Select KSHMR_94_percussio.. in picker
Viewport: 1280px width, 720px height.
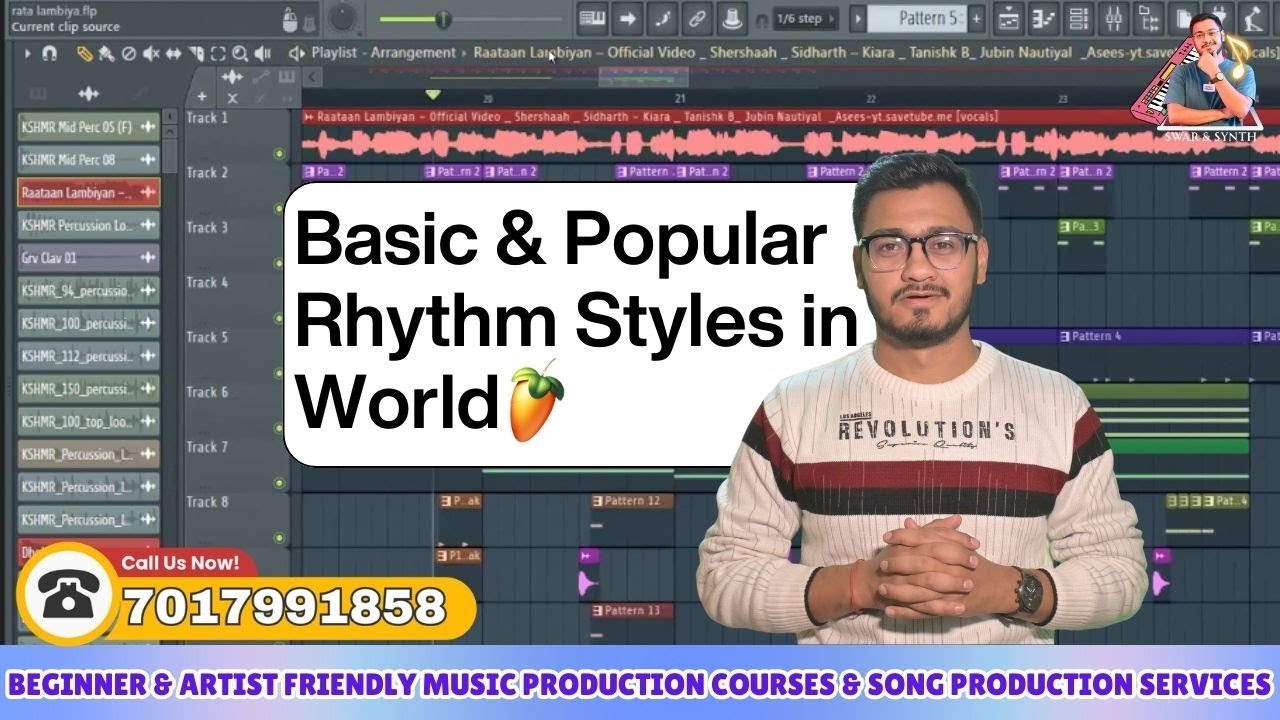click(88, 291)
